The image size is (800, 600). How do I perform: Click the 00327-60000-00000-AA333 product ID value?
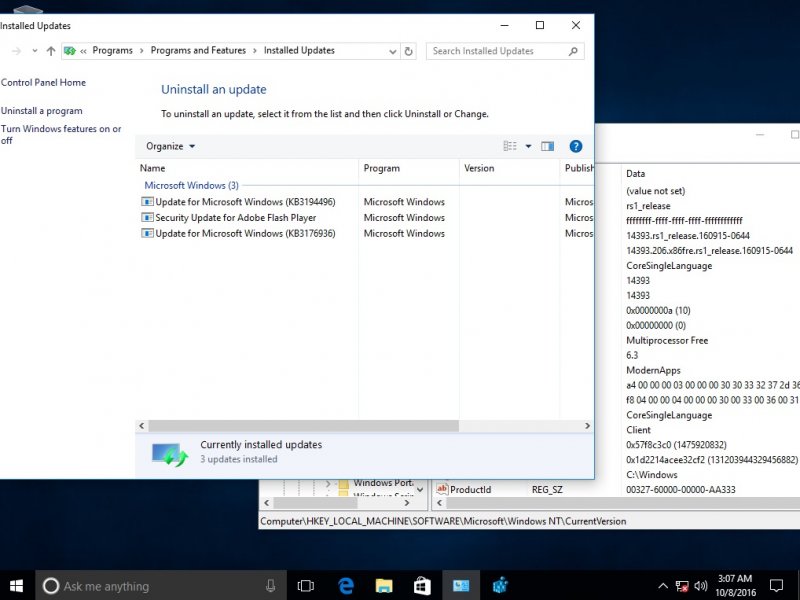[x=681, y=489]
